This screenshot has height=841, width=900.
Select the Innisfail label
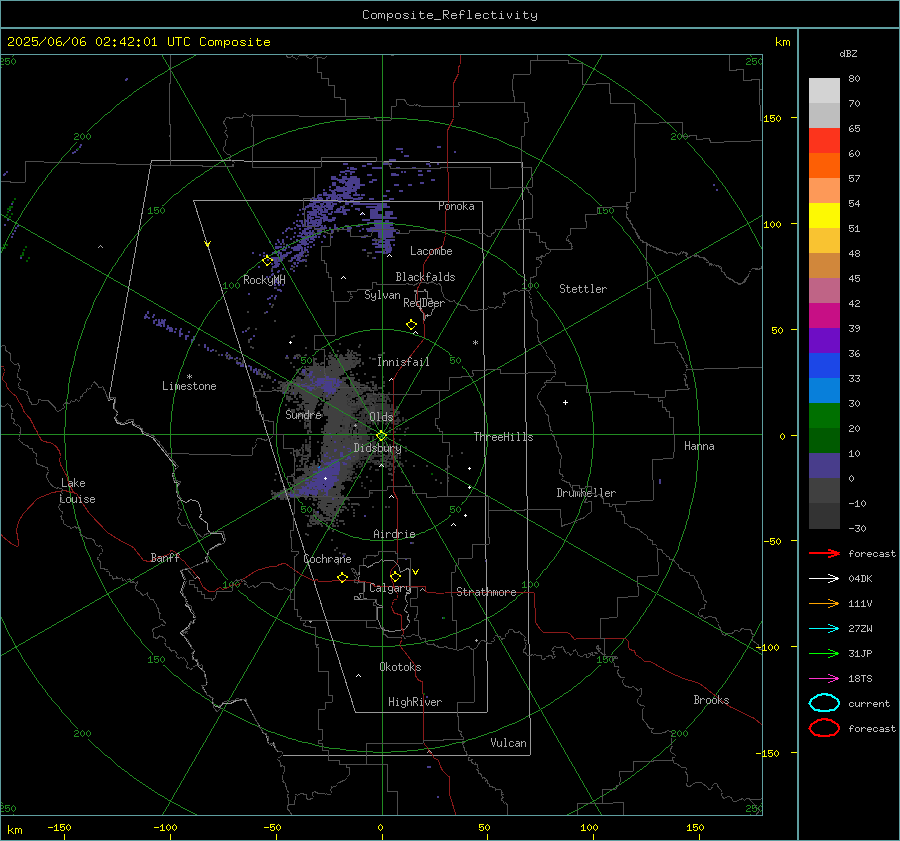(x=404, y=362)
